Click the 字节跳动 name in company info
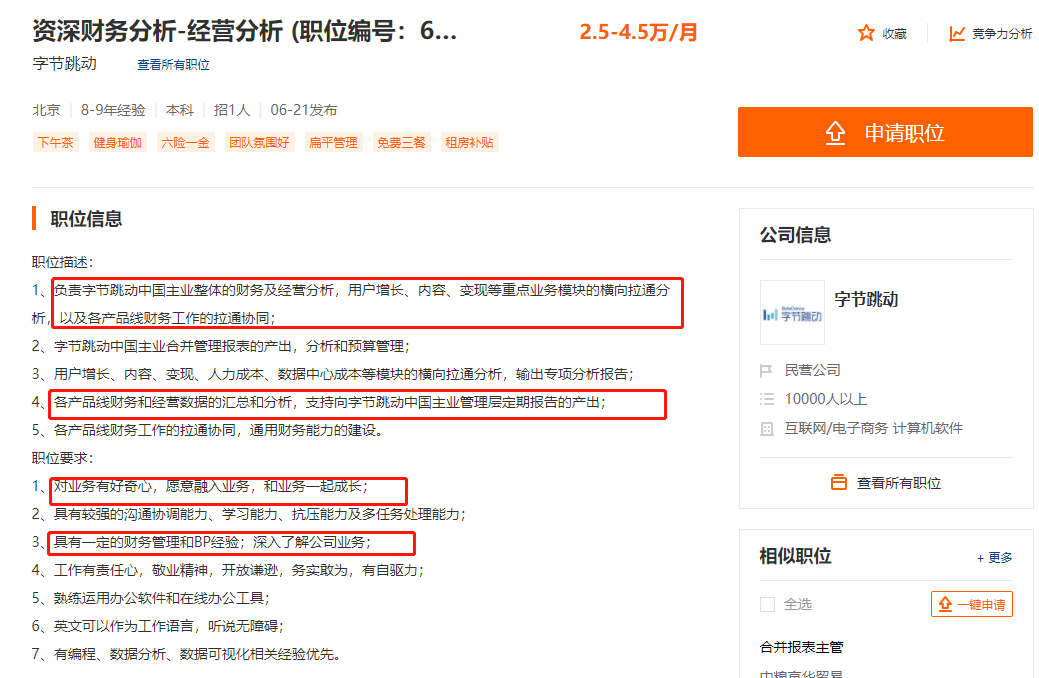 (866, 300)
